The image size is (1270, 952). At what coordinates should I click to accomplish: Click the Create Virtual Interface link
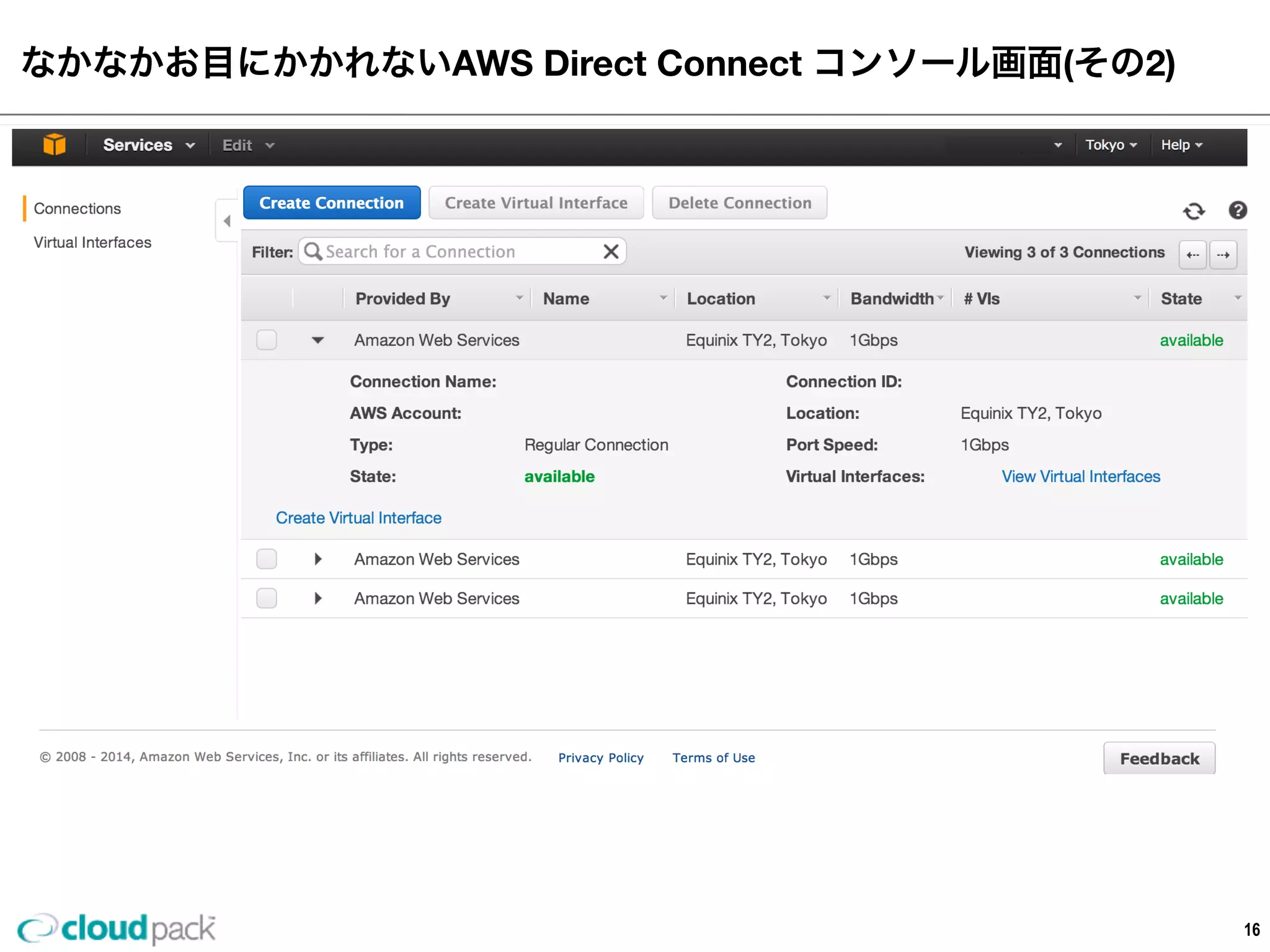358,518
